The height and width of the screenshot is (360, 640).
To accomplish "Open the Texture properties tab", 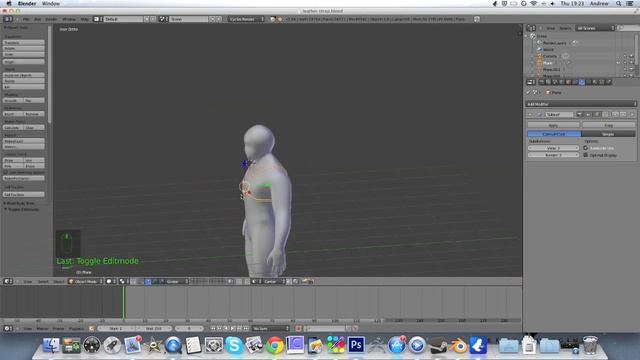I will click(x=601, y=82).
